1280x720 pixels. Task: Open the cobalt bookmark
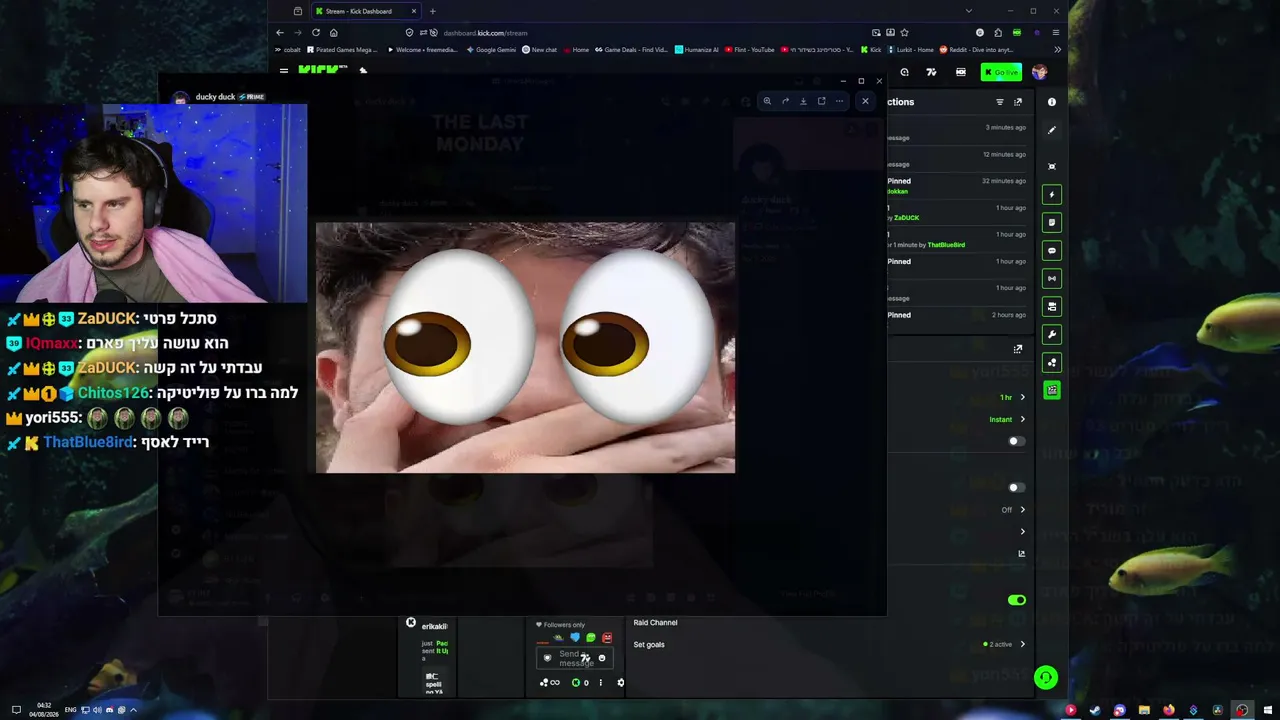288,49
